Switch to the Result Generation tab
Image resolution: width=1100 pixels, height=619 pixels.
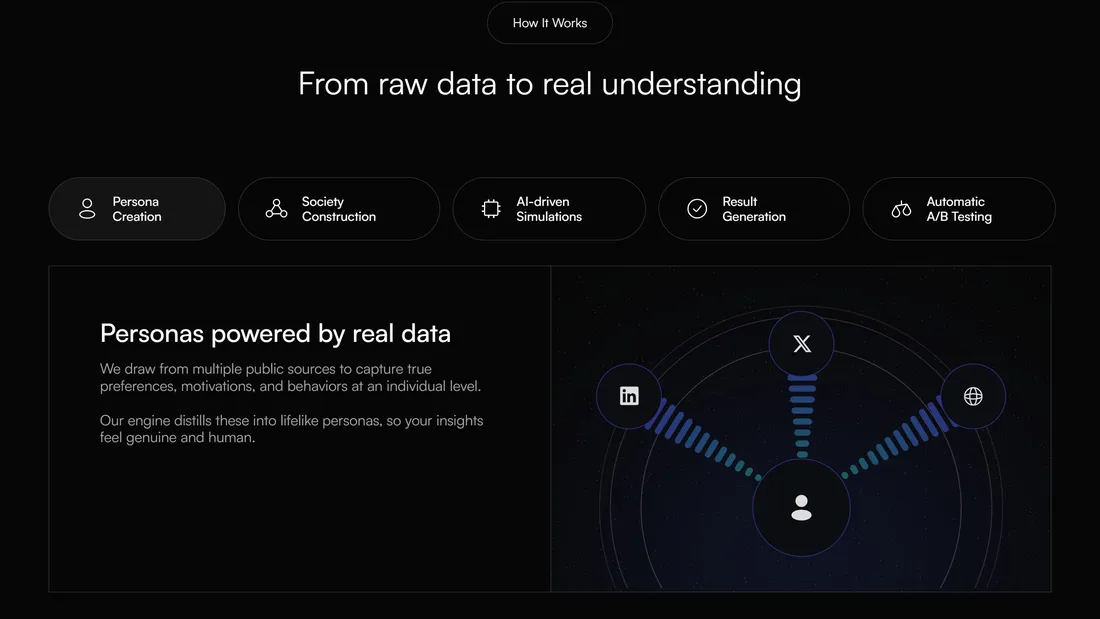point(754,209)
